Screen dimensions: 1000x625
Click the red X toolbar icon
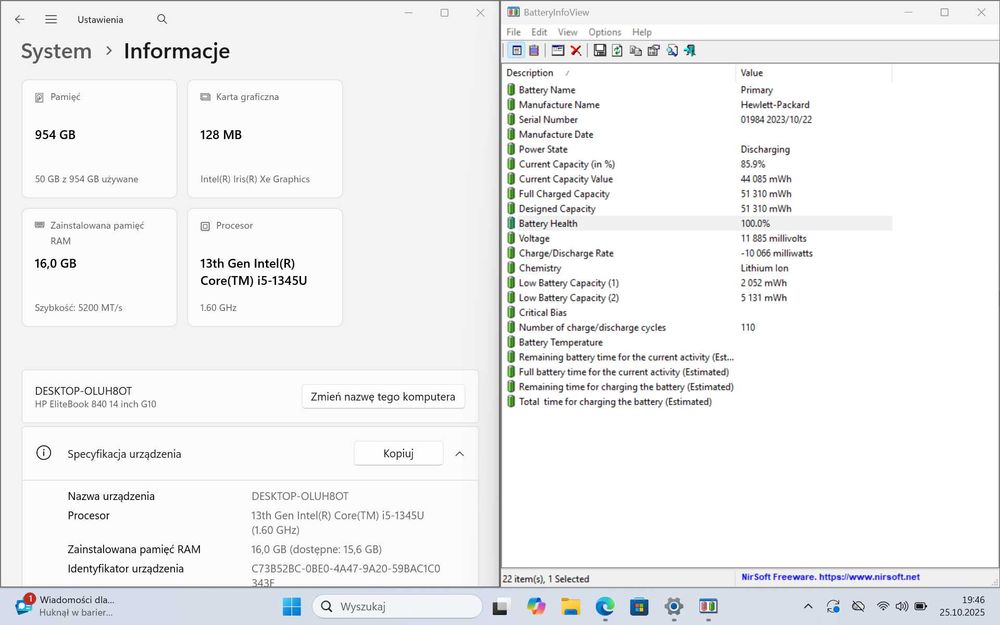point(576,50)
